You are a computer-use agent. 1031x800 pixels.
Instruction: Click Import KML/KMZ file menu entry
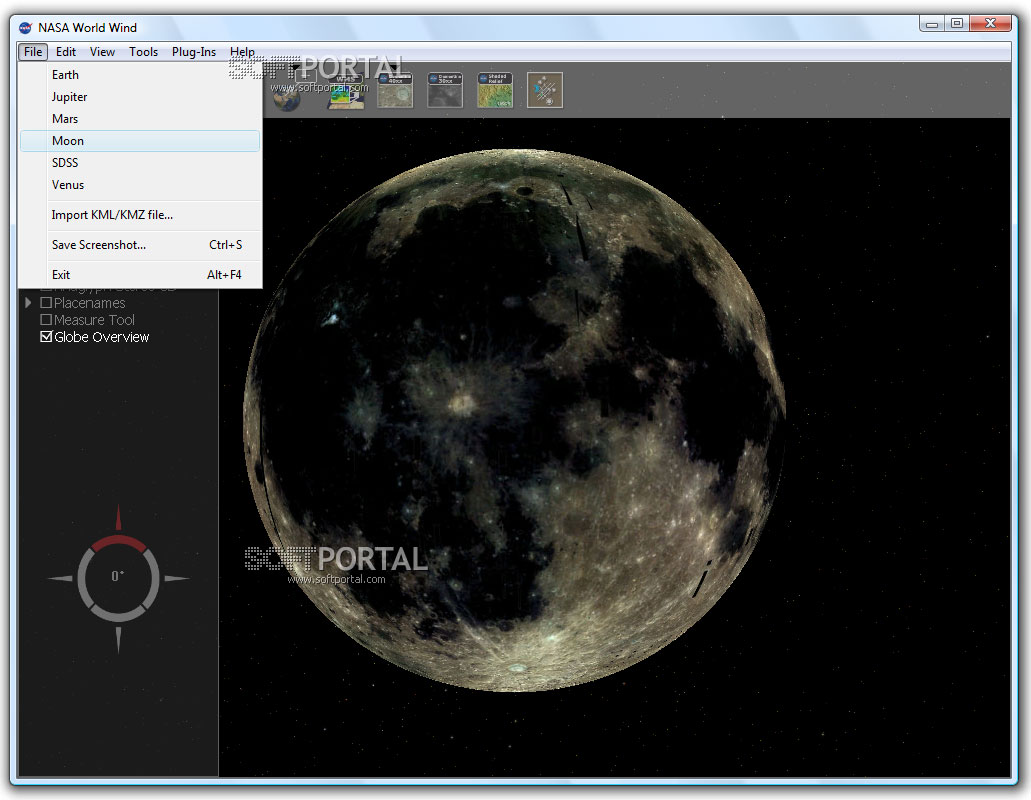coord(112,215)
